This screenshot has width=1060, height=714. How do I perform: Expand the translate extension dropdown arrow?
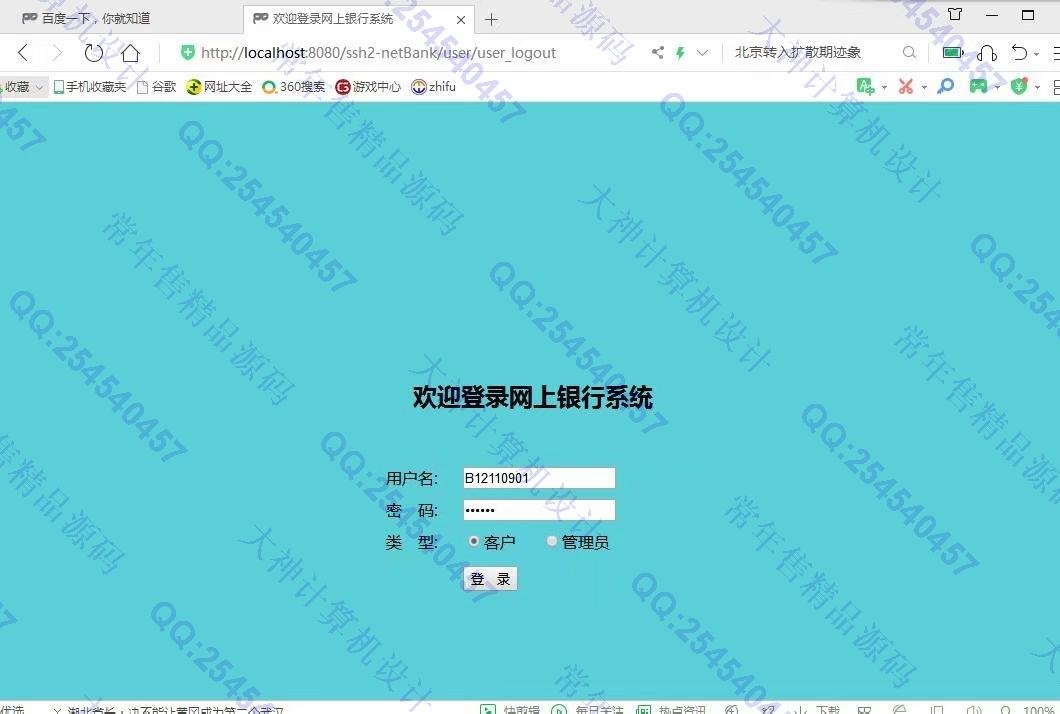point(884,87)
